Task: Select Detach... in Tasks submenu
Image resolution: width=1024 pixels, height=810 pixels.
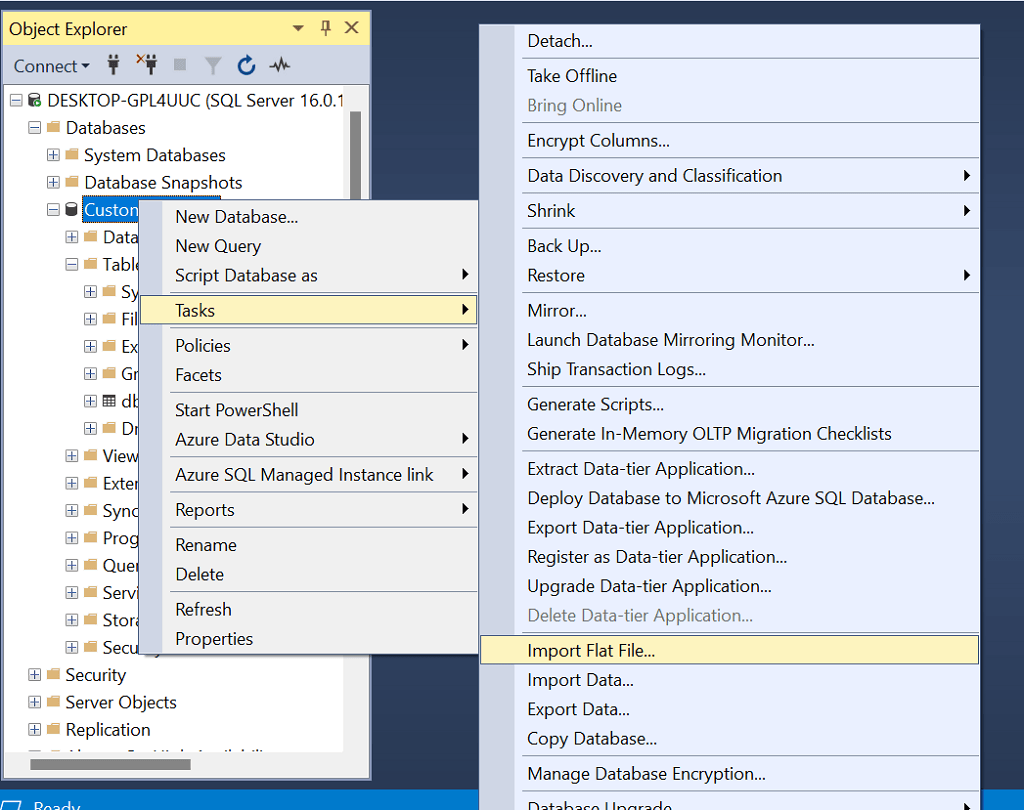Action: coord(729,40)
